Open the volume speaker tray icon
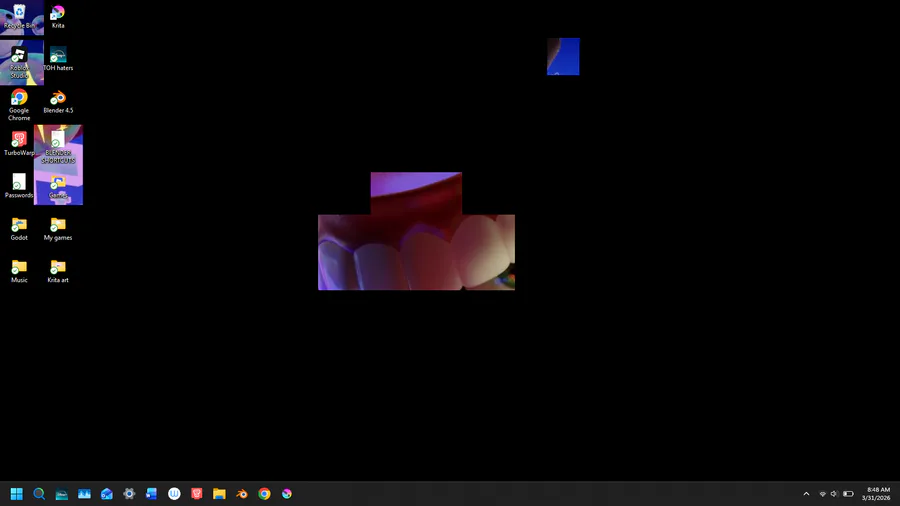900x506 pixels. tap(834, 494)
